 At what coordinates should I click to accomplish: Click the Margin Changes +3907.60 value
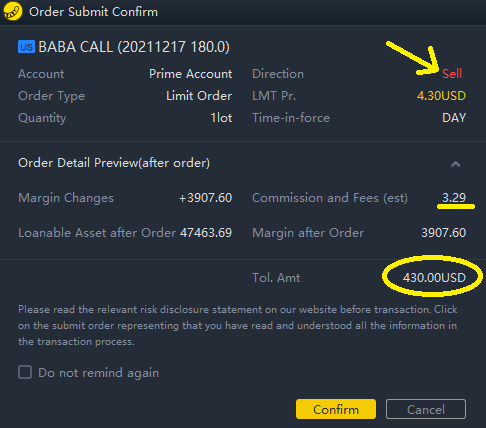pyautogui.click(x=206, y=198)
